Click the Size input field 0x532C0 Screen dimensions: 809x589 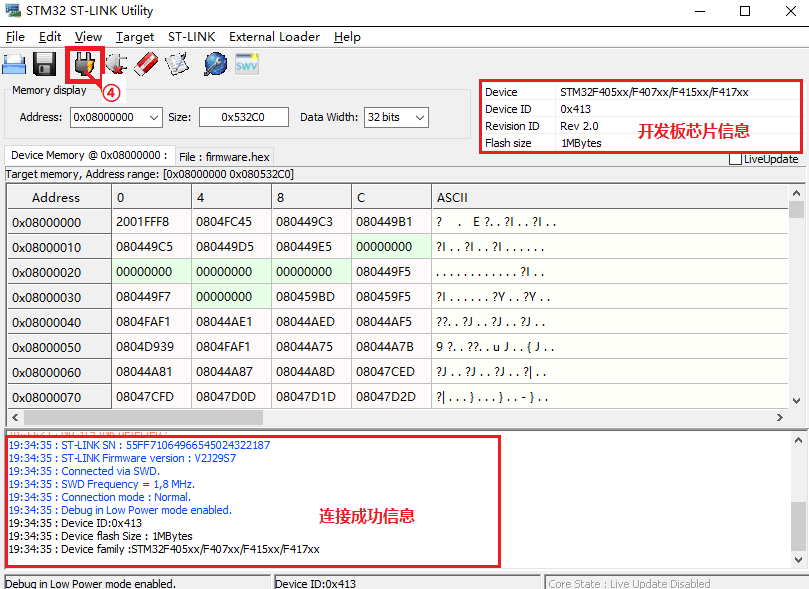(x=244, y=117)
